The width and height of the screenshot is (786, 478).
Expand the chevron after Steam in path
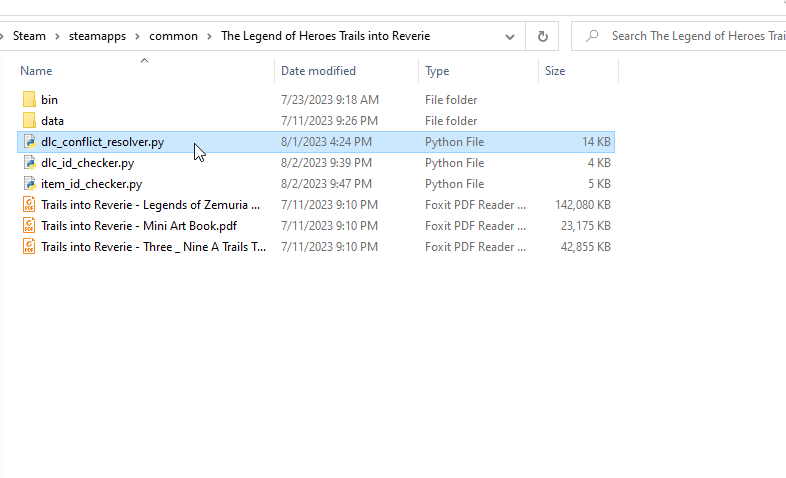tap(57, 36)
